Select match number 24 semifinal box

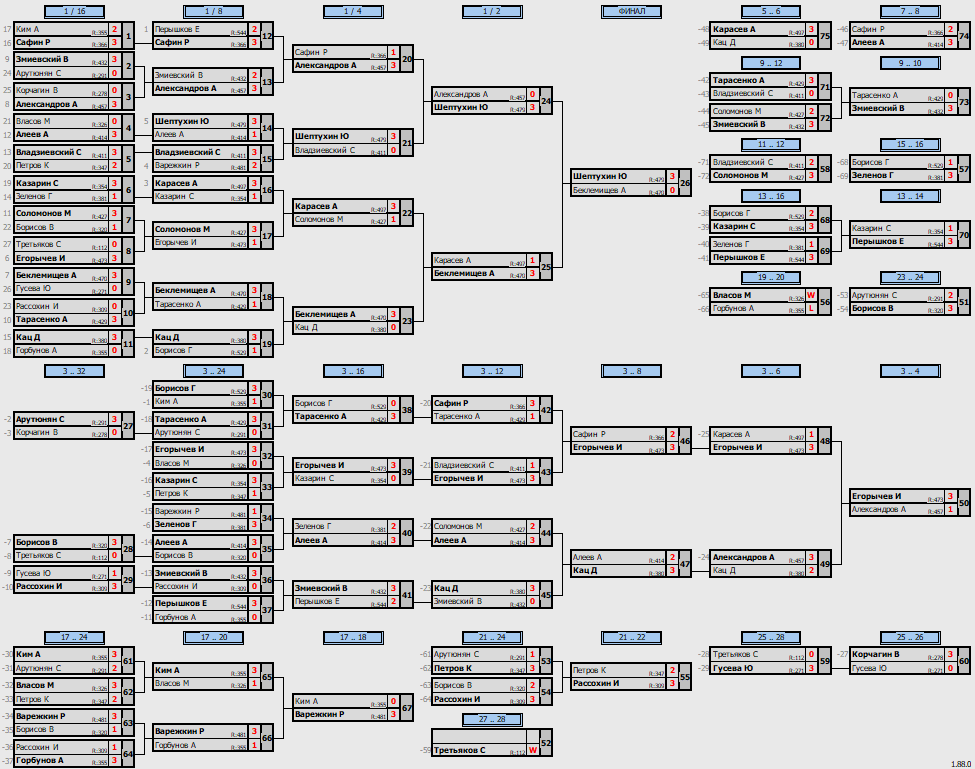pos(545,101)
